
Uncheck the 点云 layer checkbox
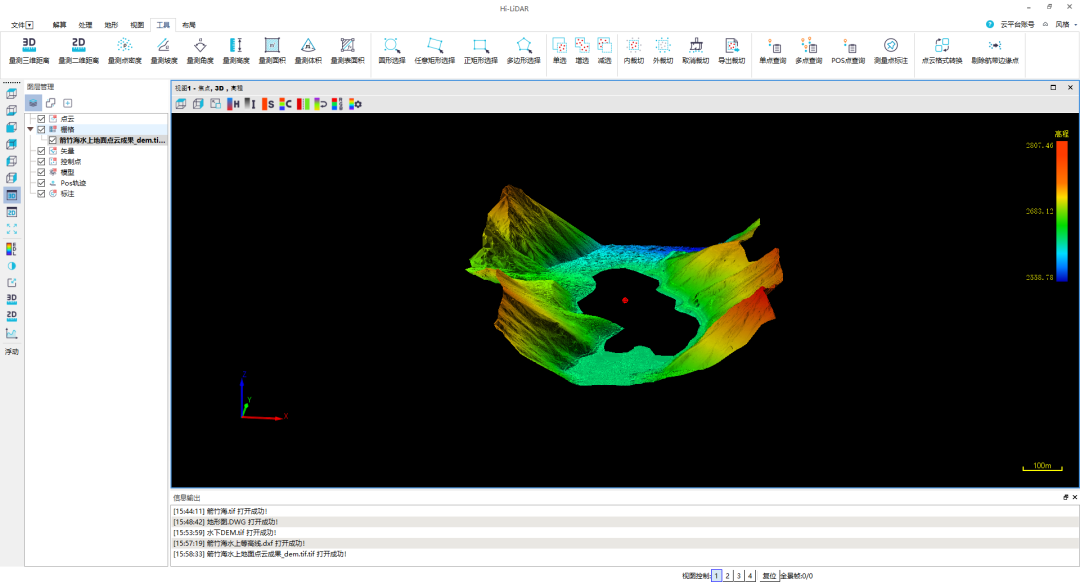41,118
